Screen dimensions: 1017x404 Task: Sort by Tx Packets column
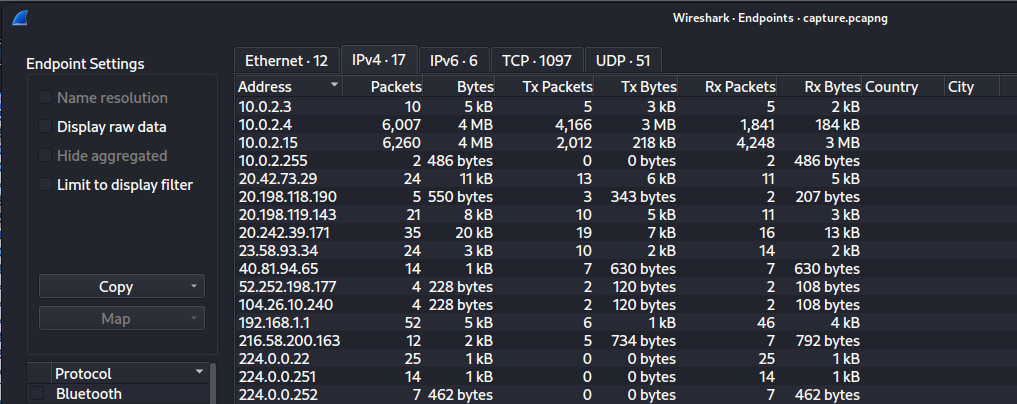coord(544,87)
